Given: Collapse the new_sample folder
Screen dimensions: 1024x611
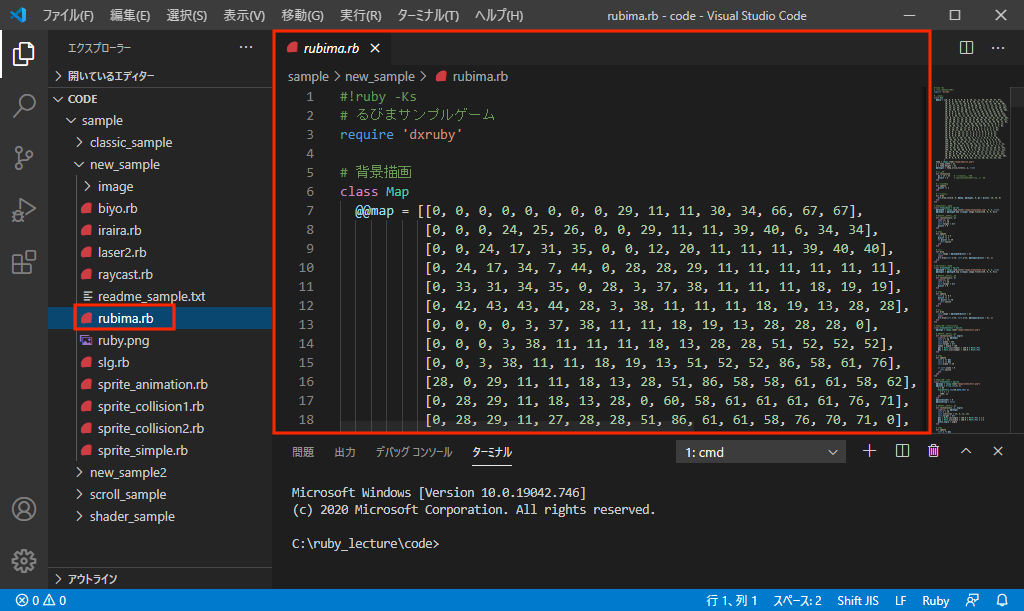Looking at the screenshot, I should [160, 164].
